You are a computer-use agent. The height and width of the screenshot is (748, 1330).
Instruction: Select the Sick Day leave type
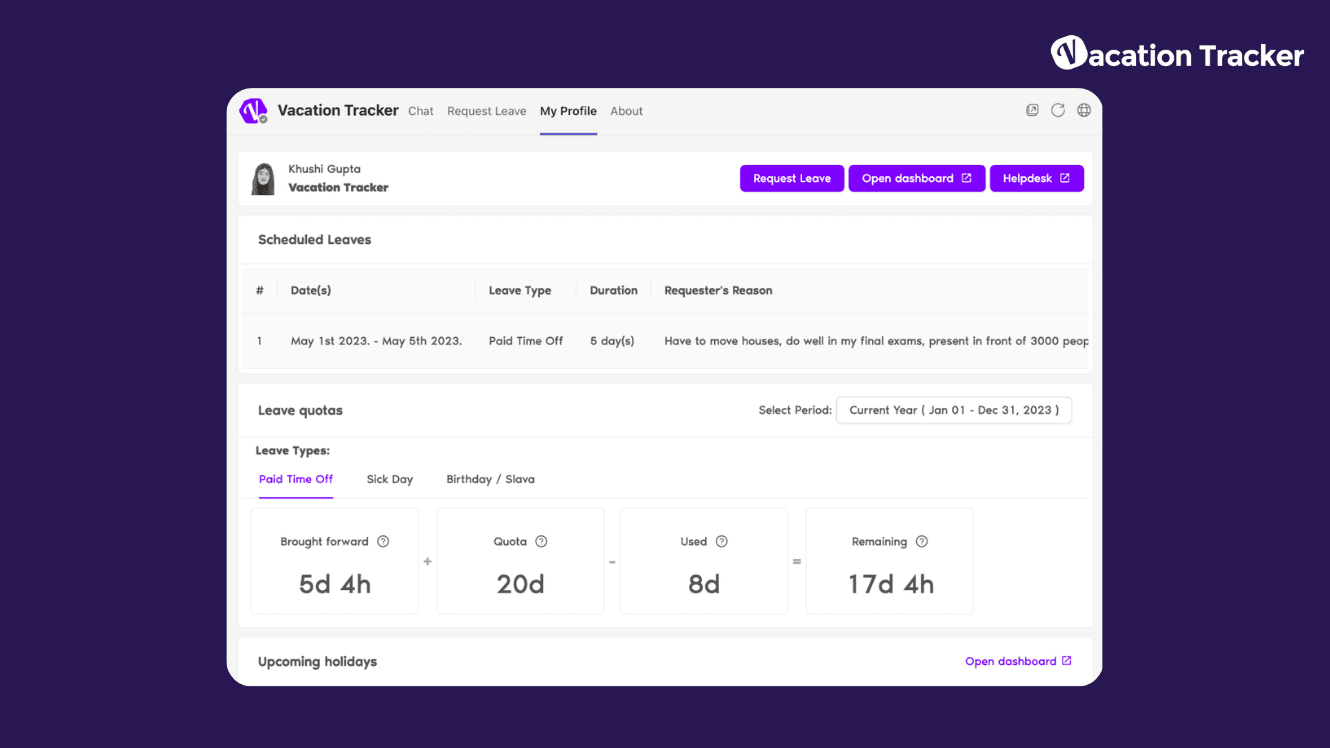coord(390,479)
